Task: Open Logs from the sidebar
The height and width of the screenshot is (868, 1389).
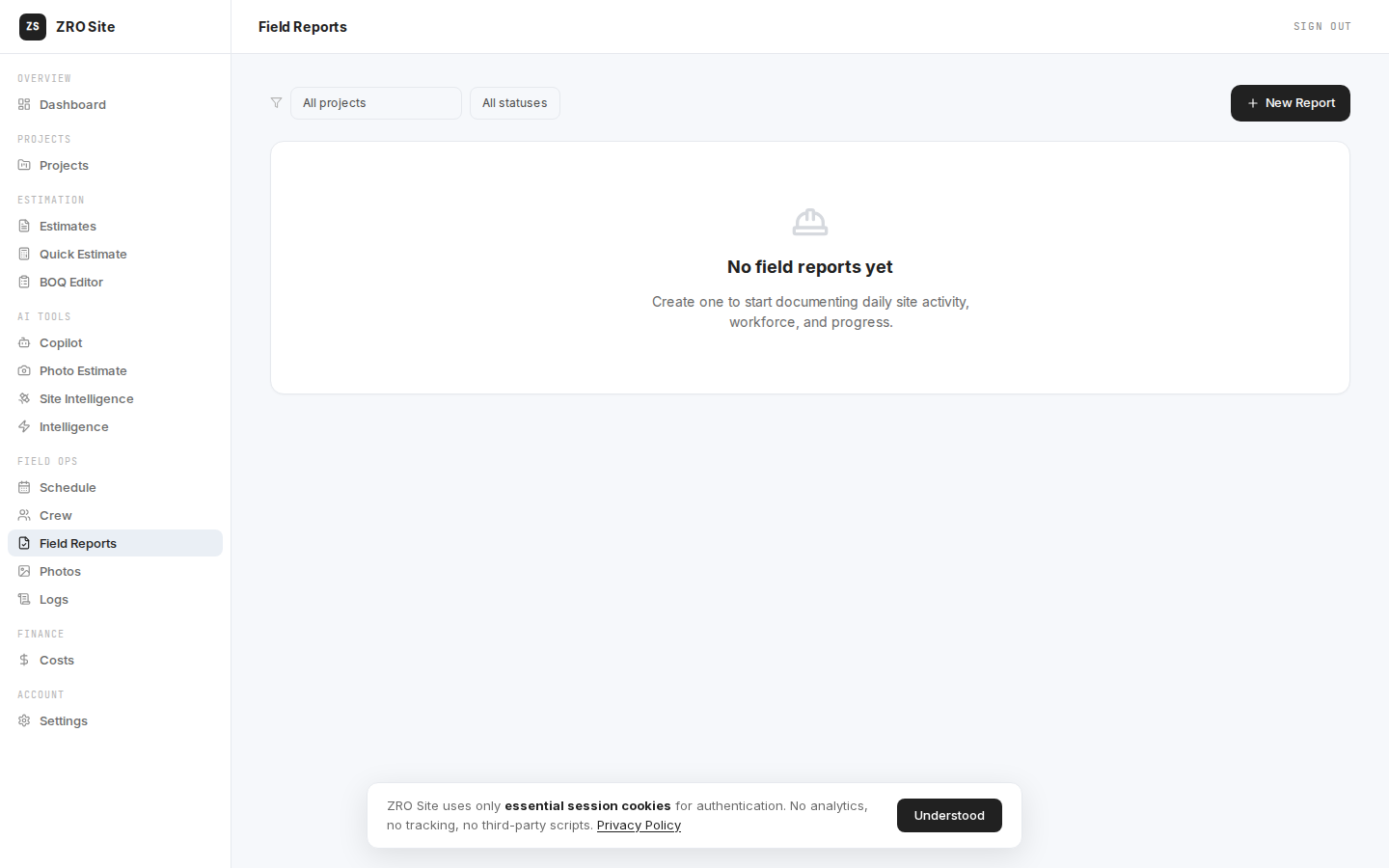Action: click(115, 599)
